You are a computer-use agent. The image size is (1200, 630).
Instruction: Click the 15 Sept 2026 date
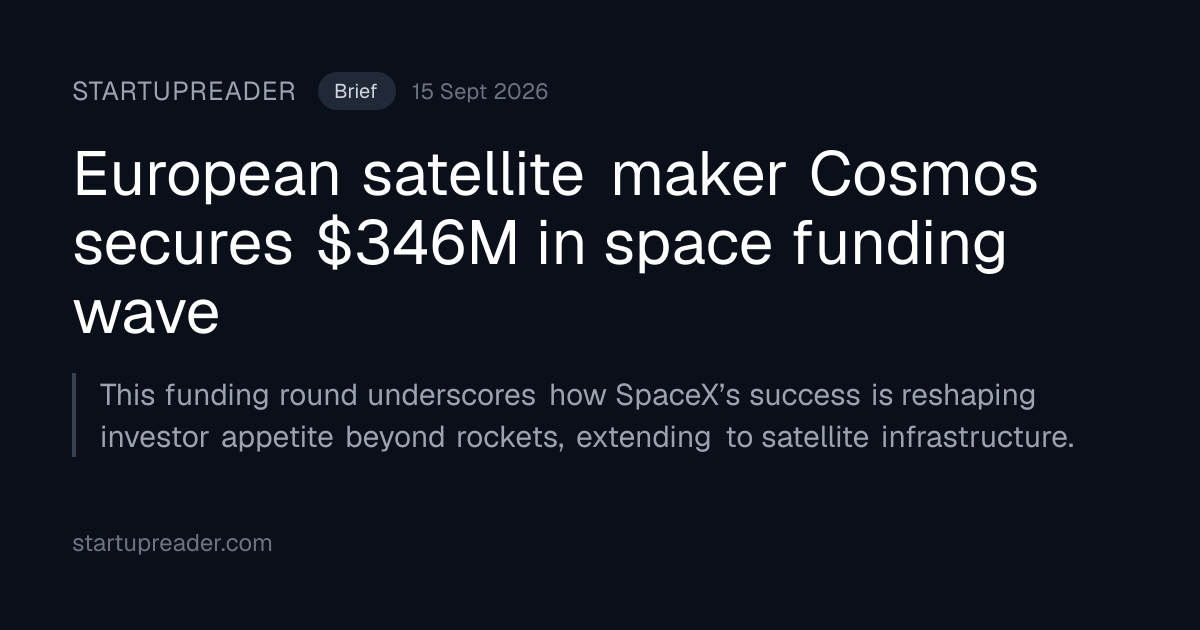(x=480, y=92)
